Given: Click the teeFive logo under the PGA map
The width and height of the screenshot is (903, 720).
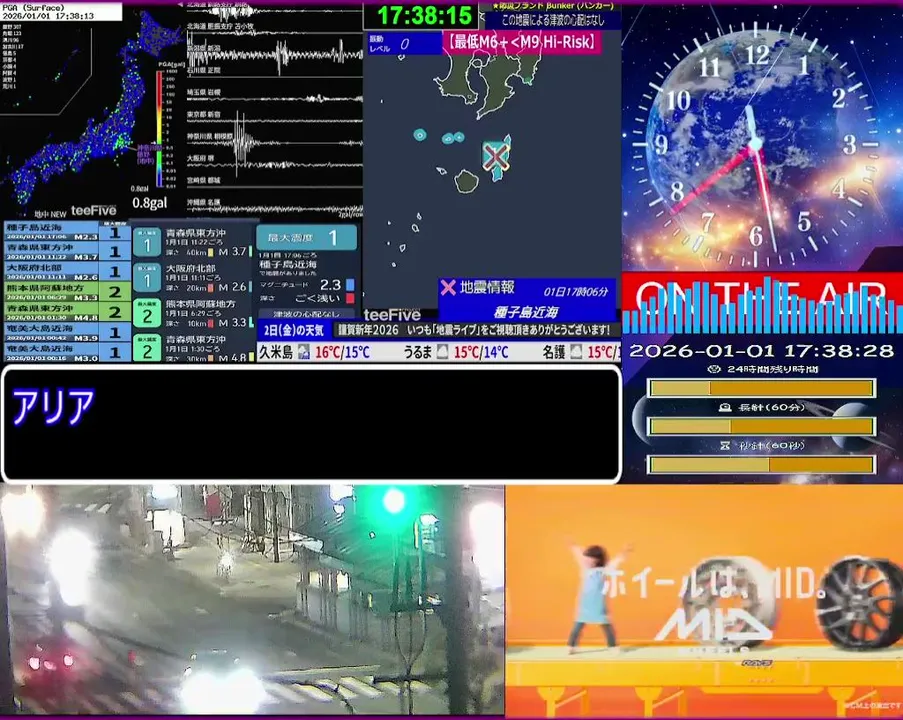Looking at the screenshot, I should [x=93, y=211].
